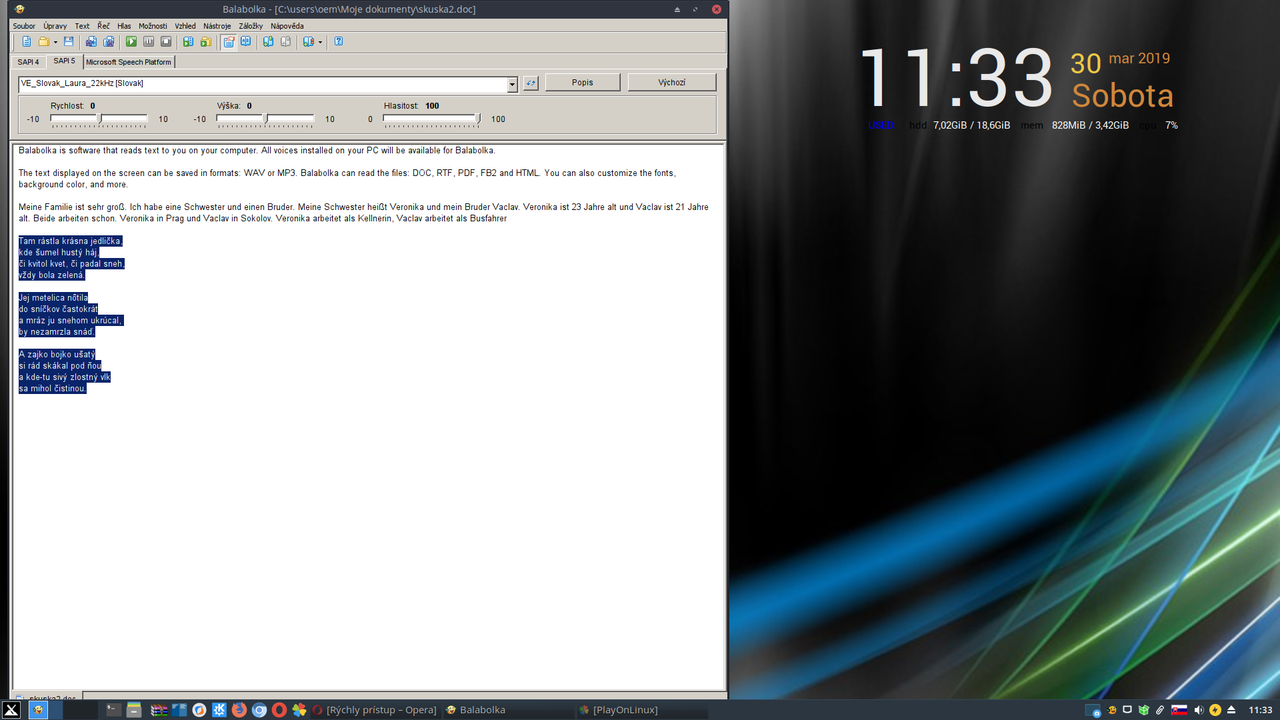Screen dimensions: 1280x720
Task: Switch to the SAPI 4 tab
Action: (29, 62)
